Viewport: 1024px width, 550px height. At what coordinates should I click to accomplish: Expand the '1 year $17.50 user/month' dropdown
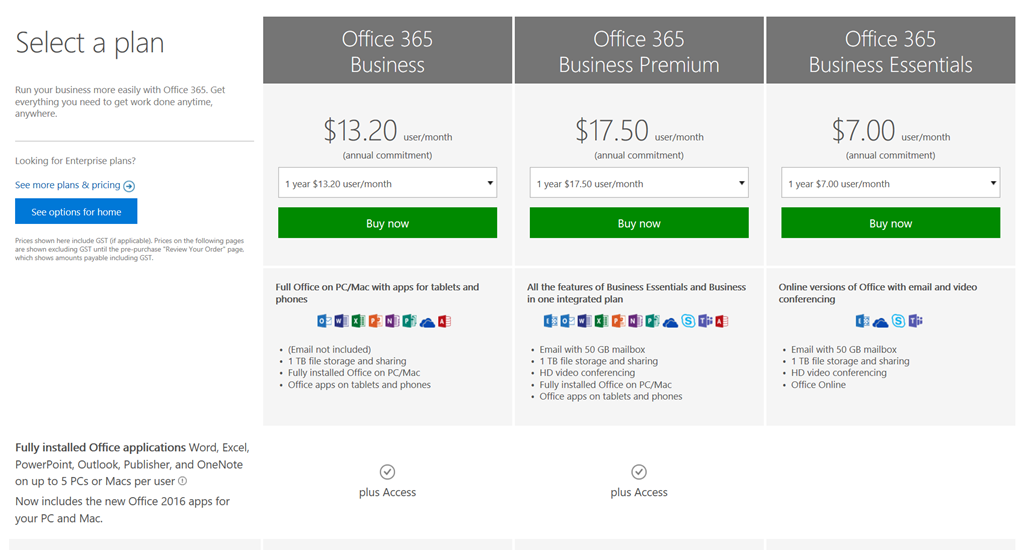[639, 183]
